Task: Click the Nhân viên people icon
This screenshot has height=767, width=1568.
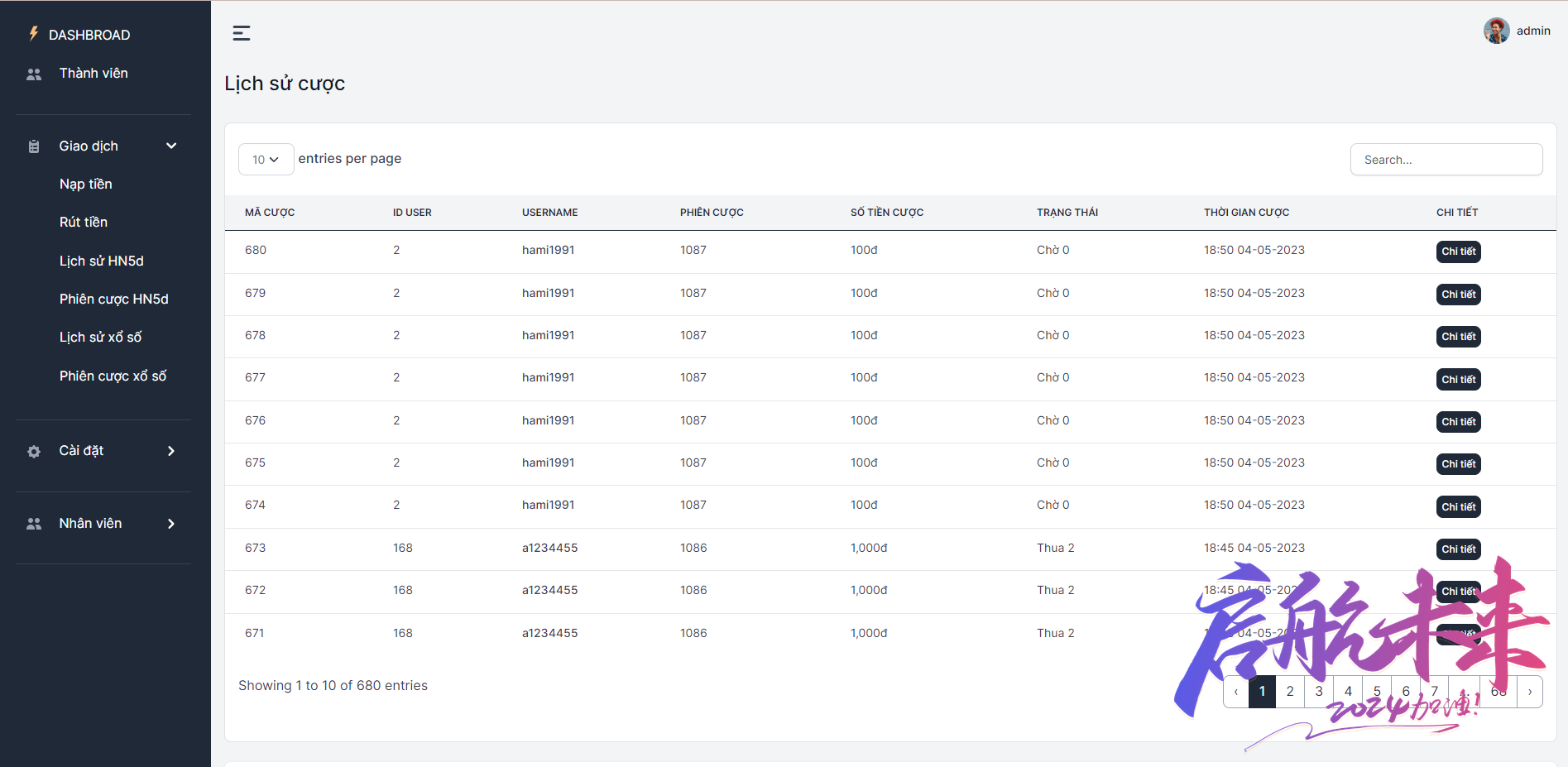Action: tap(34, 524)
